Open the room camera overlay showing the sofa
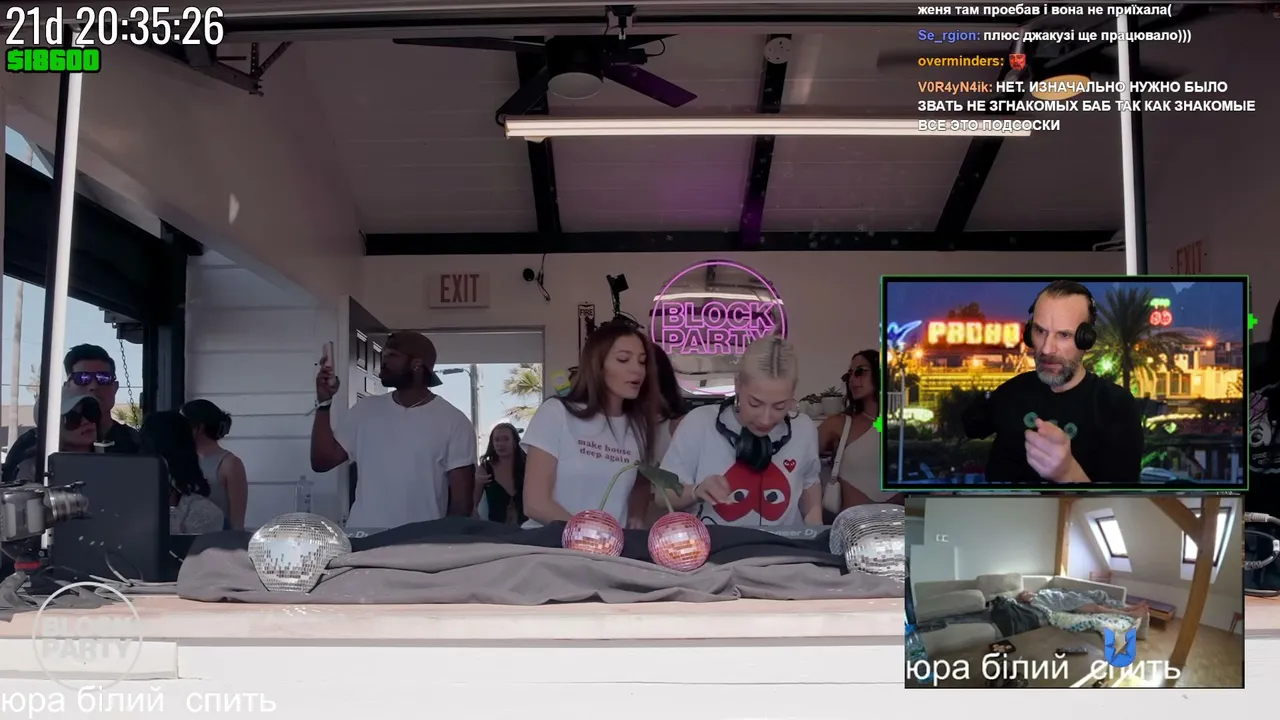The width and height of the screenshot is (1280, 720). tap(1074, 592)
